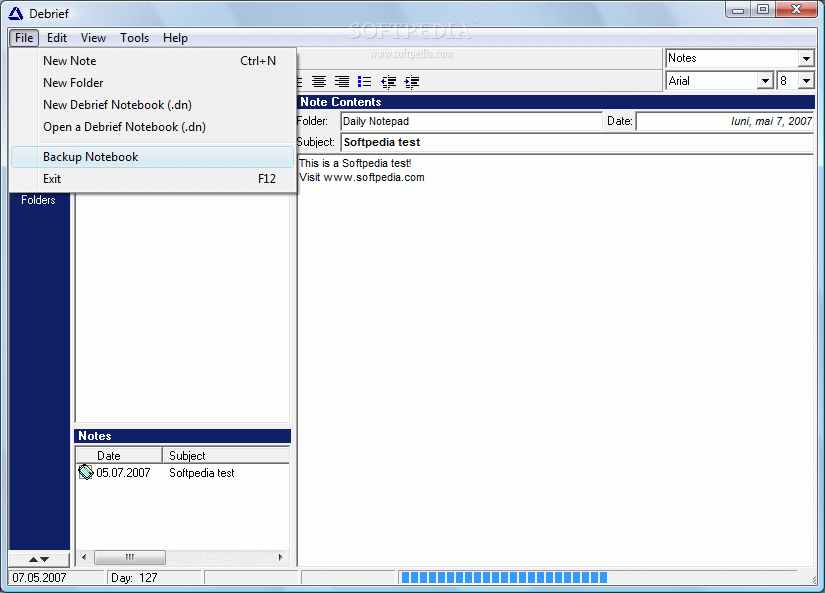The width and height of the screenshot is (825, 593).
Task: Open the Tools menu
Action: tap(134, 38)
